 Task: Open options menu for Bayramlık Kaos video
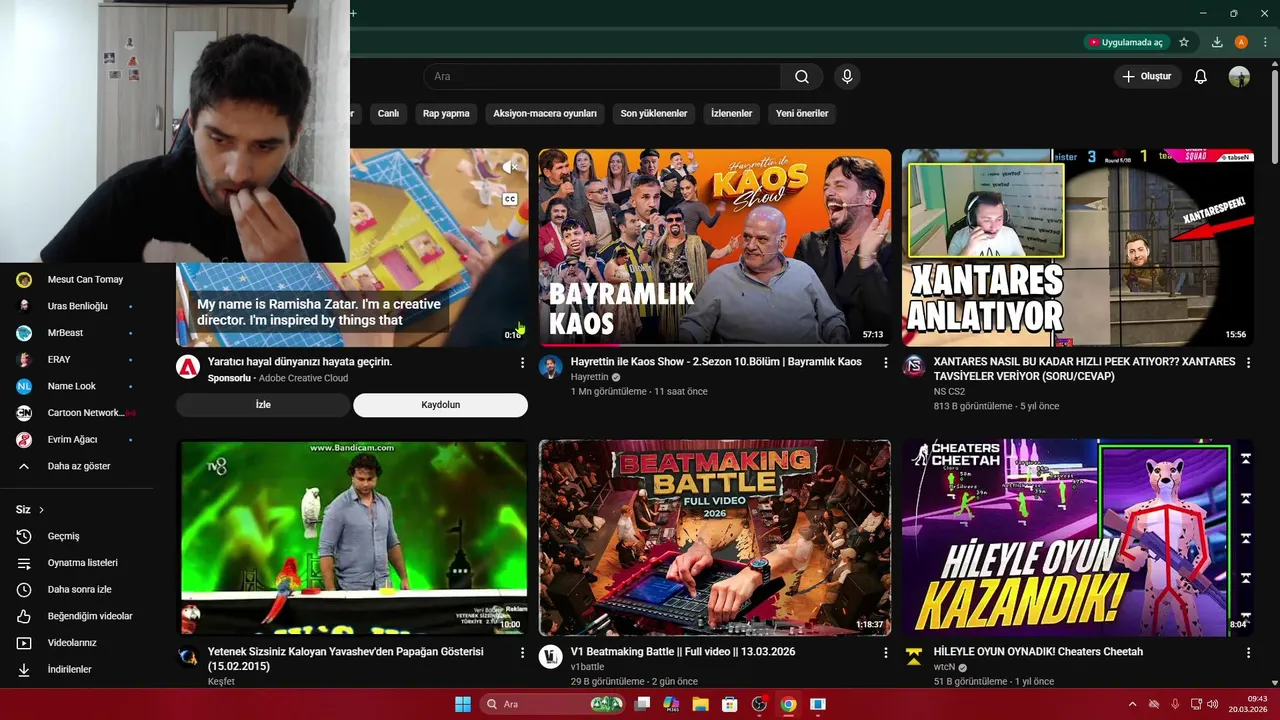point(885,363)
